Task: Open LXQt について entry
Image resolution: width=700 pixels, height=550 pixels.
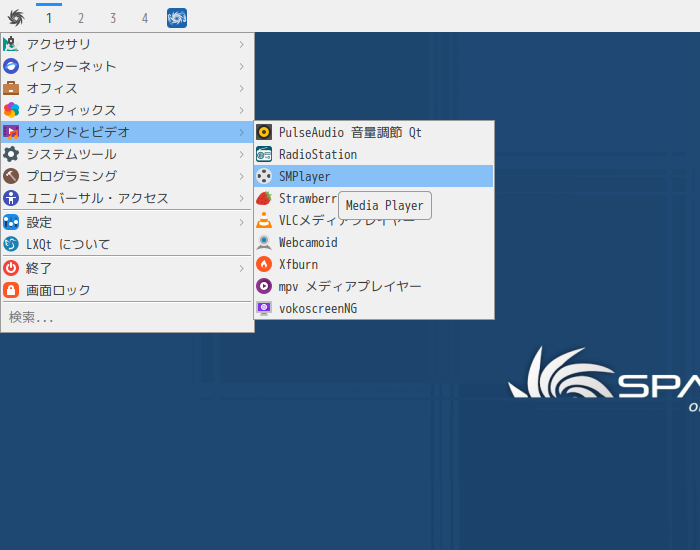Action: tap(127, 244)
